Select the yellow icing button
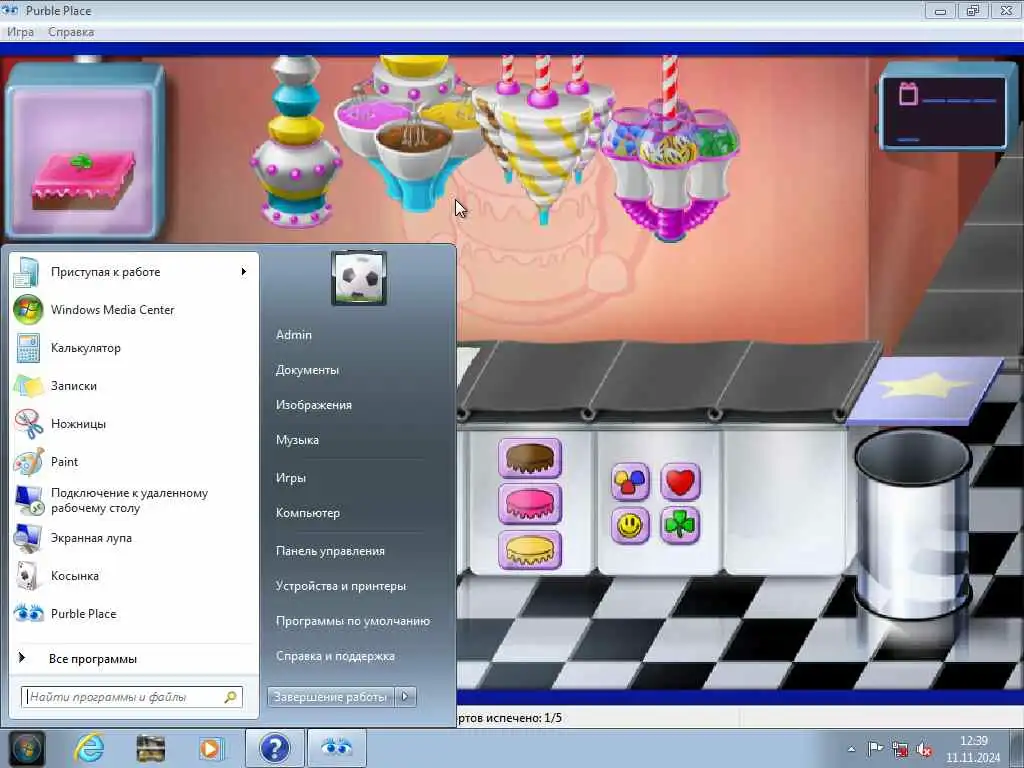 [x=530, y=549]
